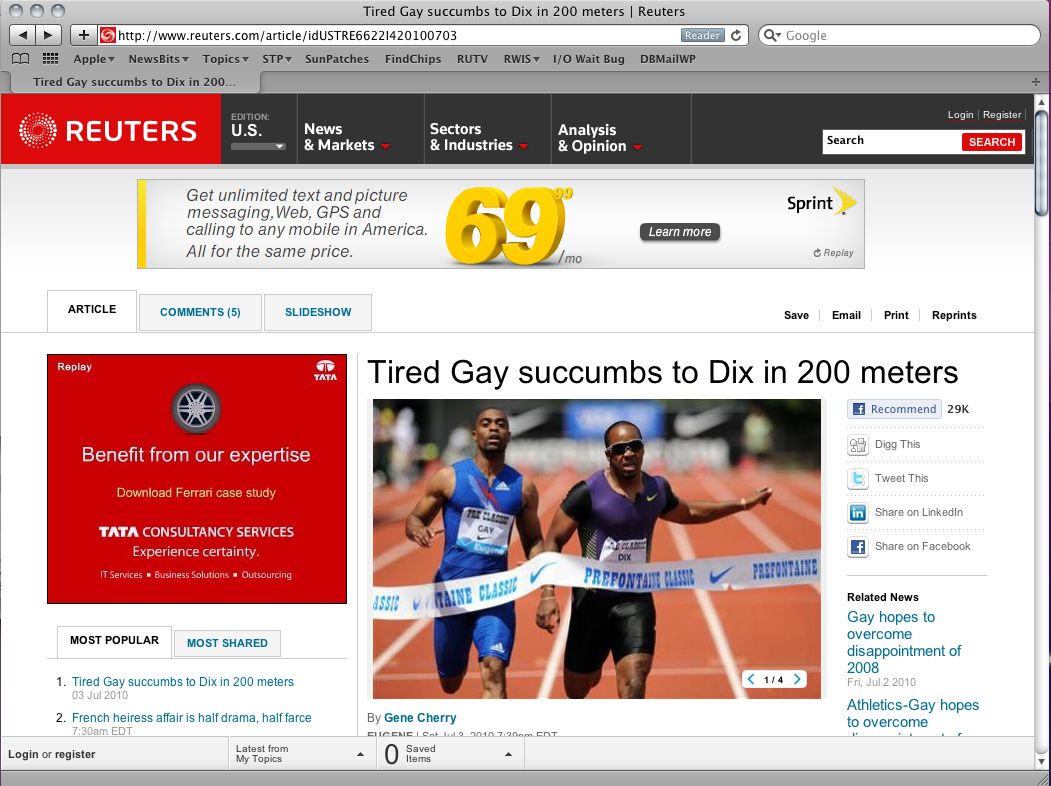Select the Most Shared tab
The height and width of the screenshot is (786, 1051).
pyautogui.click(x=227, y=643)
